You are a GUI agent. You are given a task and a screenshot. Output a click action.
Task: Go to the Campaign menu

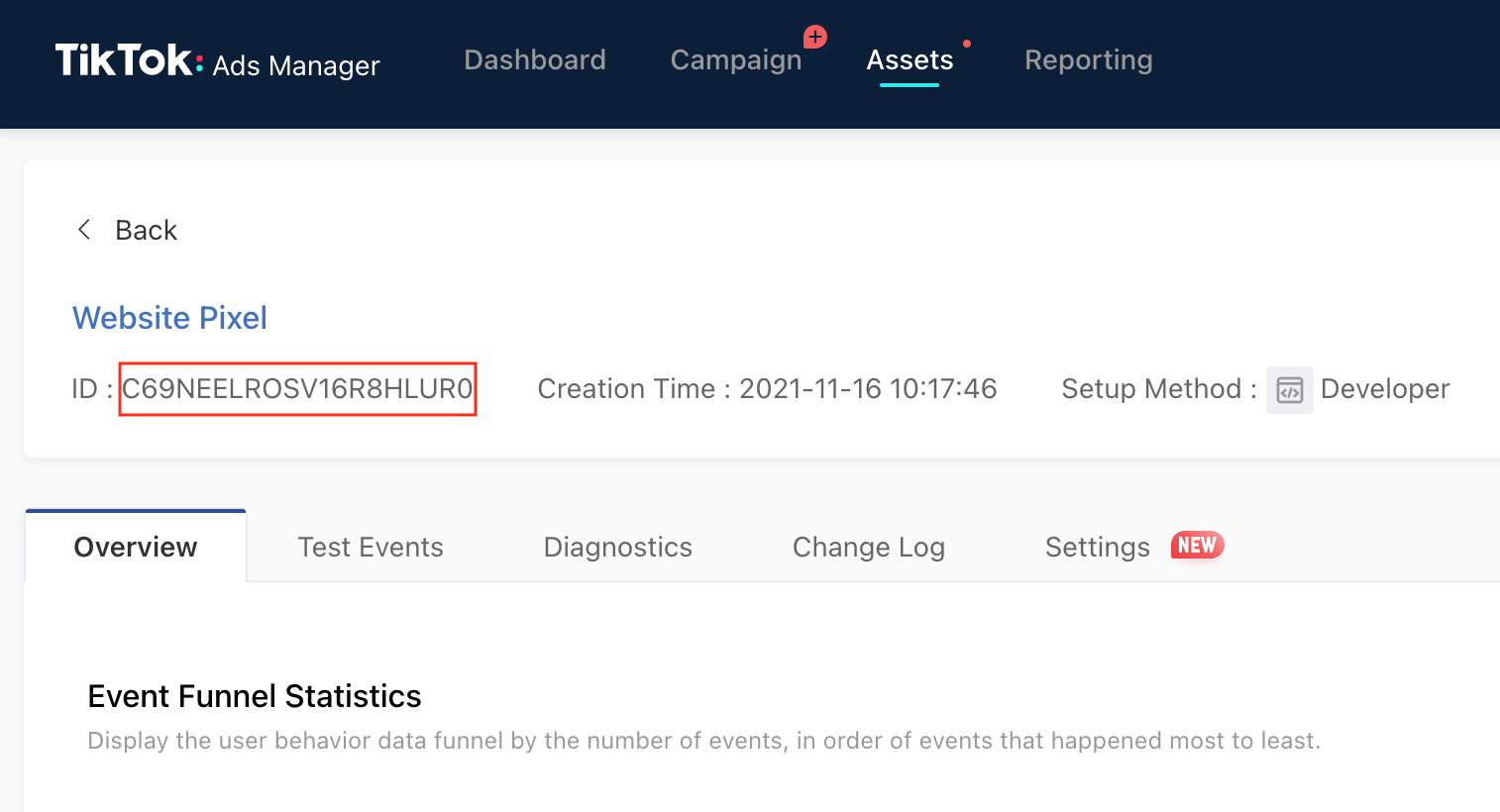(x=736, y=60)
